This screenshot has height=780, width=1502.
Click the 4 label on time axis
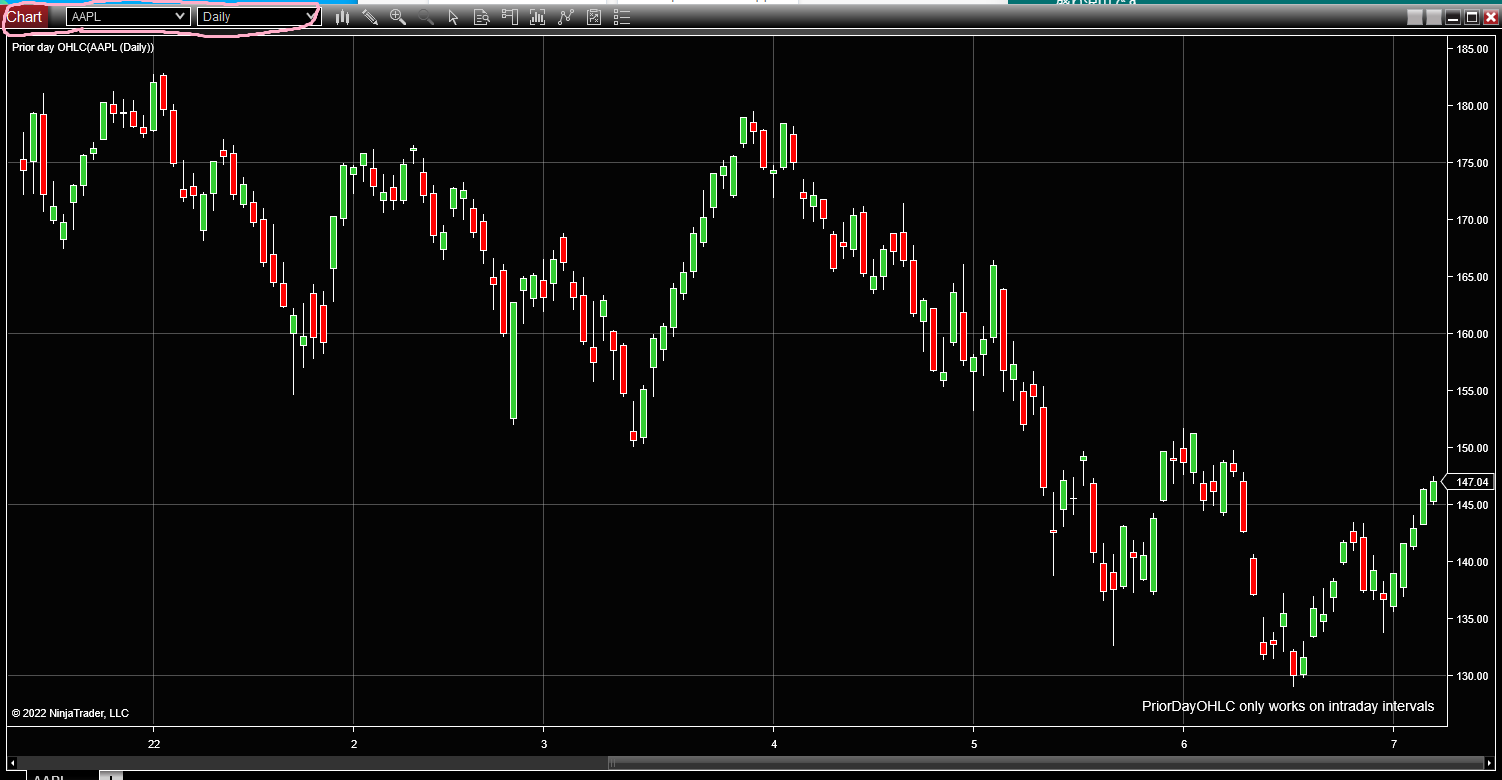pos(774,744)
